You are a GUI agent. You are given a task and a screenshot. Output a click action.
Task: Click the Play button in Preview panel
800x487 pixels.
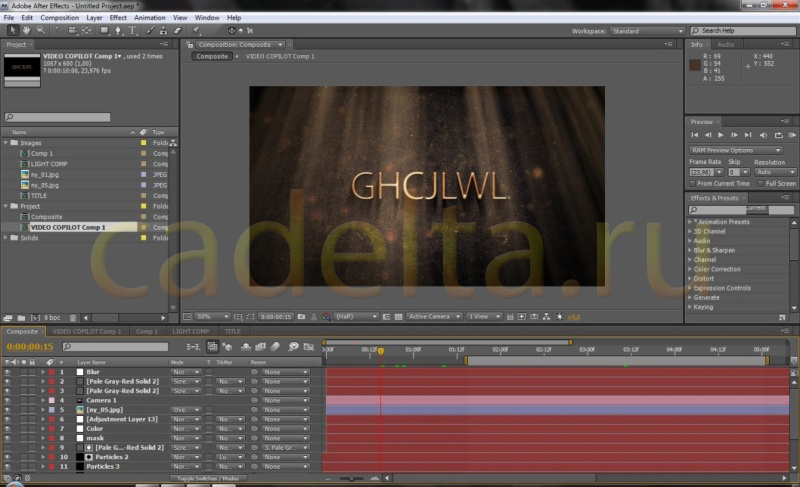(720, 135)
